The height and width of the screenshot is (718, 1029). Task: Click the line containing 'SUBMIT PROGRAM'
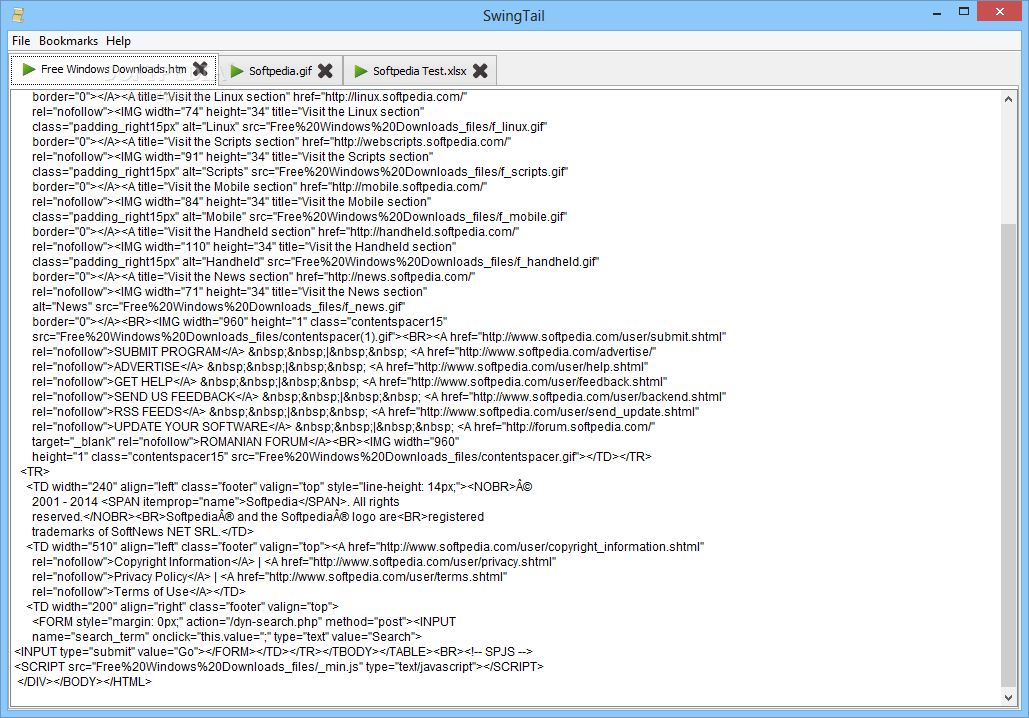pyautogui.click(x=344, y=352)
